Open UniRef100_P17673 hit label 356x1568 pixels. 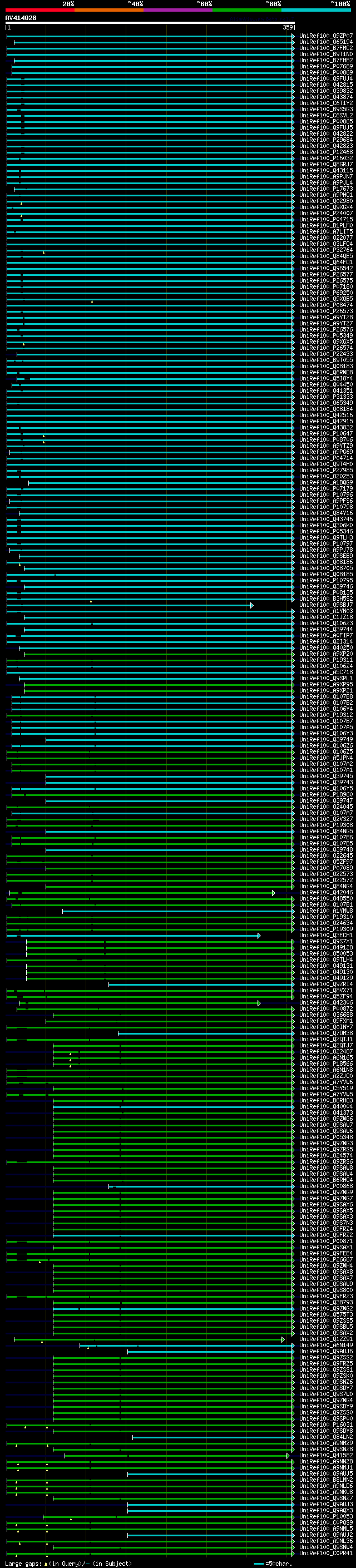tap(325, 189)
